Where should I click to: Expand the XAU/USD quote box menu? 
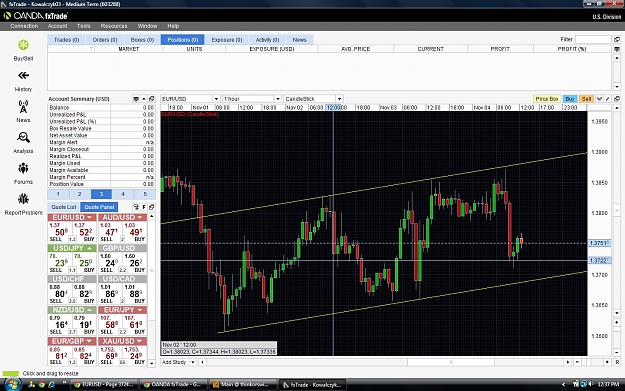(140, 341)
